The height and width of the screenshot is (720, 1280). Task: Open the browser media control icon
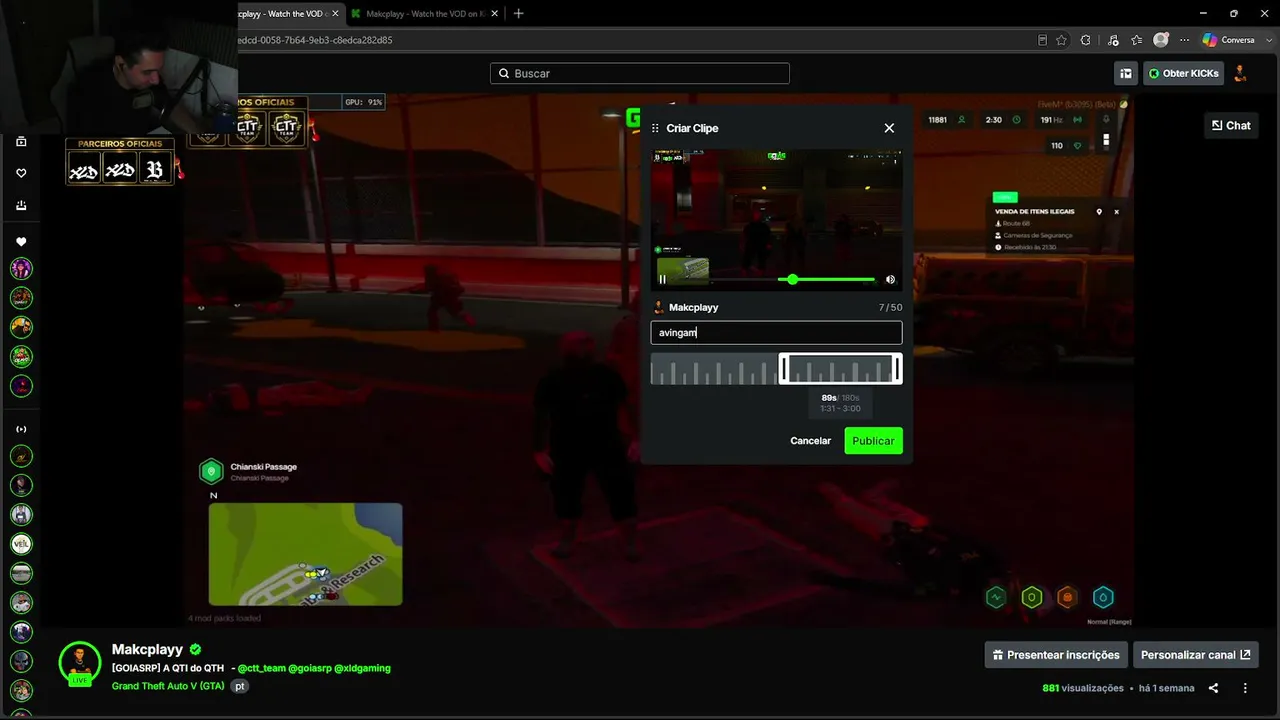pos(1111,40)
